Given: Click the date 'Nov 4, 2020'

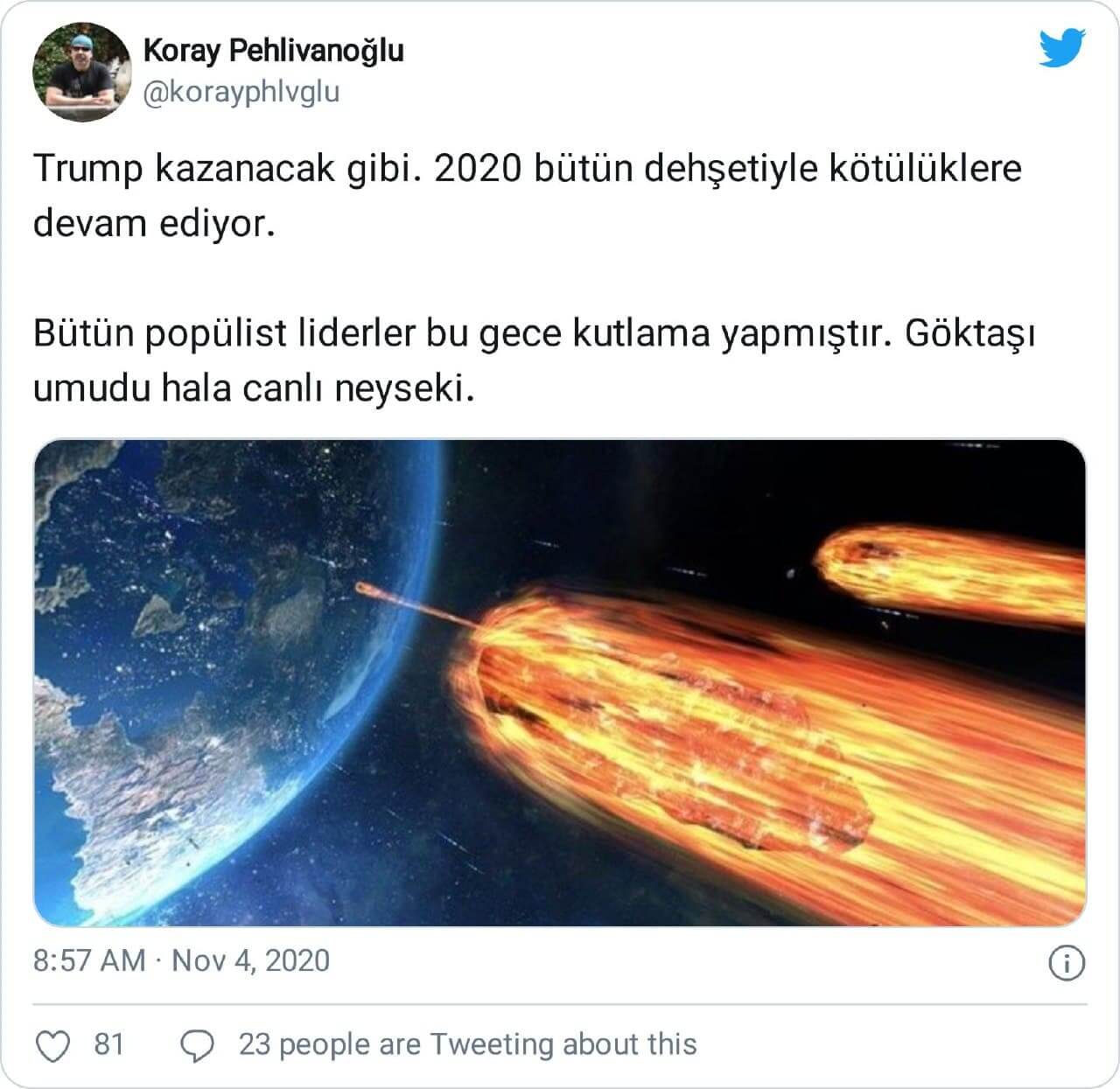Looking at the screenshot, I should (x=250, y=960).
